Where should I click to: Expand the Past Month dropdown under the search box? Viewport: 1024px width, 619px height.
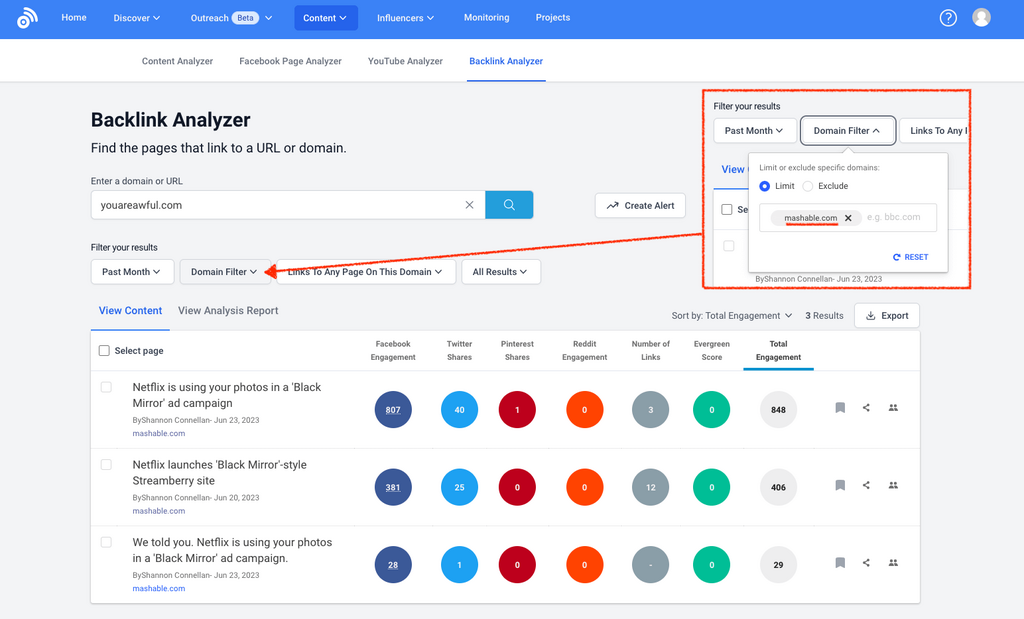[x=132, y=272]
